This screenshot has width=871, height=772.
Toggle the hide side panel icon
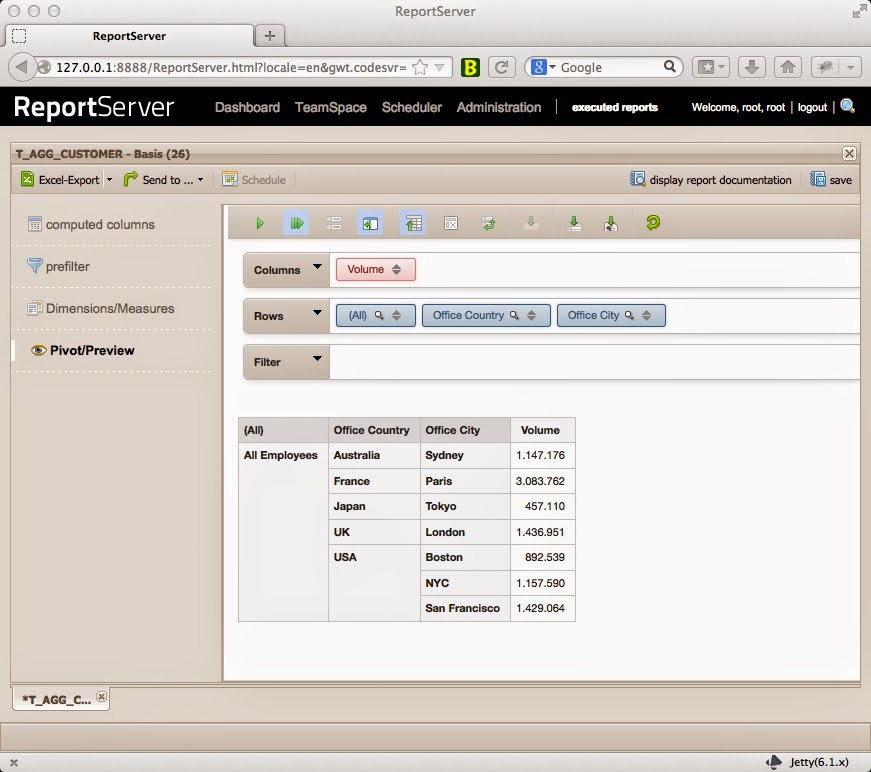pyautogui.click(x=370, y=223)
